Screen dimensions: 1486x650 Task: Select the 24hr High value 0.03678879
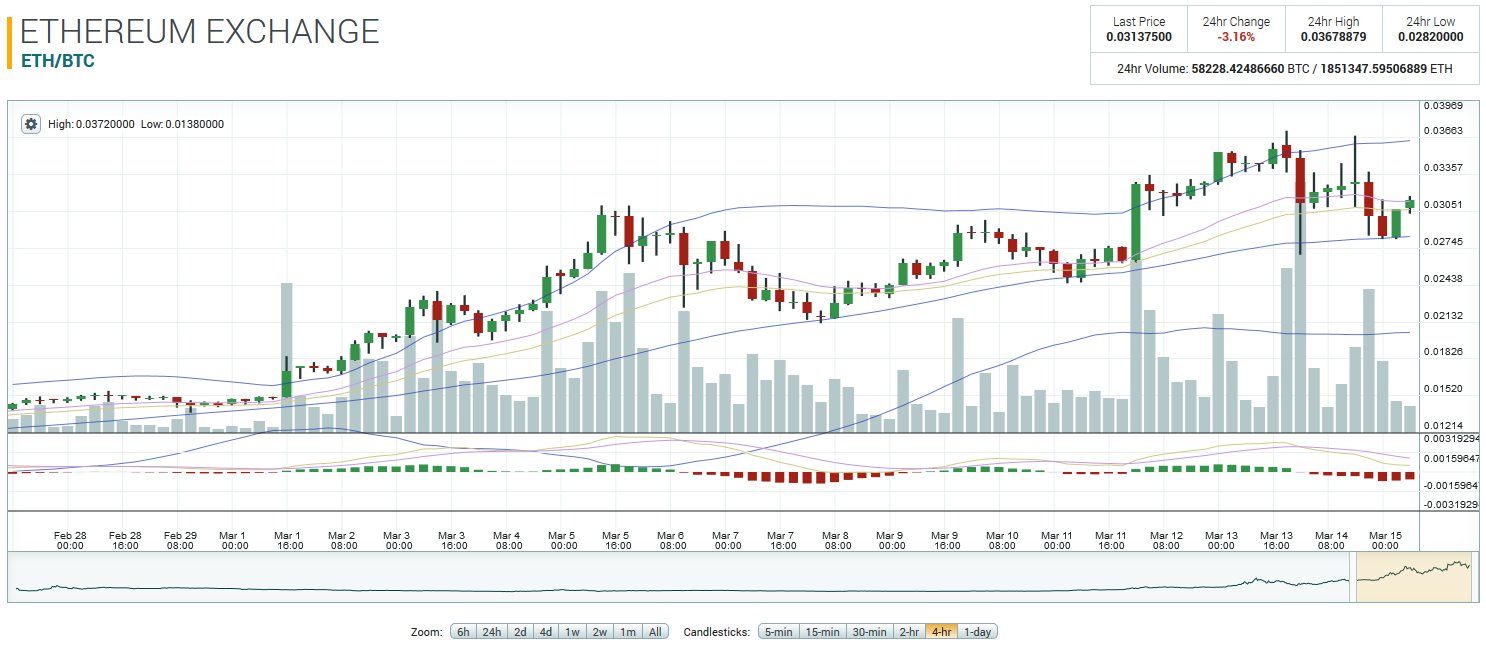tap(1333, 37)
